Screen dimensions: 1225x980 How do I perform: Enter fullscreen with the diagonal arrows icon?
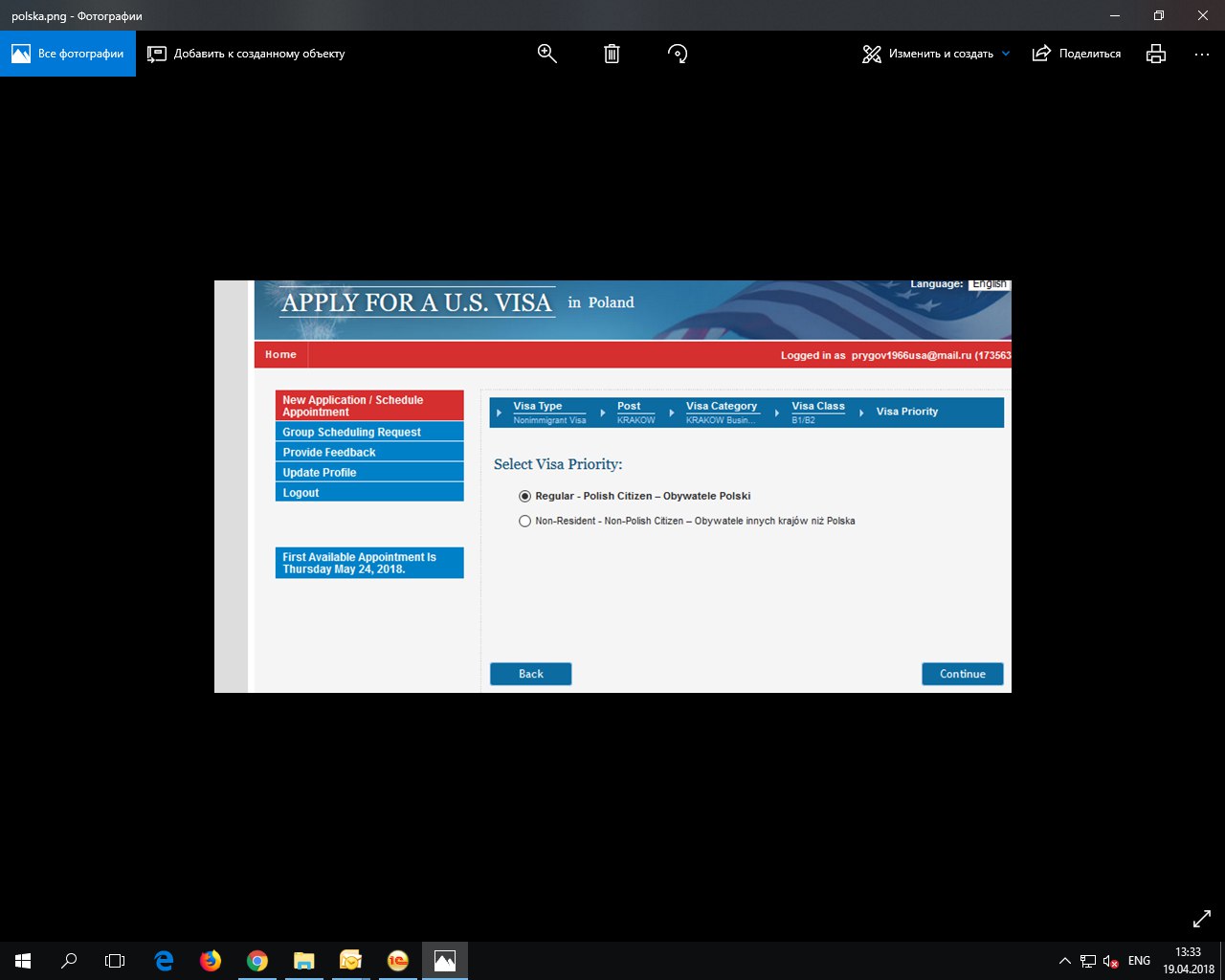(1202, 919)
